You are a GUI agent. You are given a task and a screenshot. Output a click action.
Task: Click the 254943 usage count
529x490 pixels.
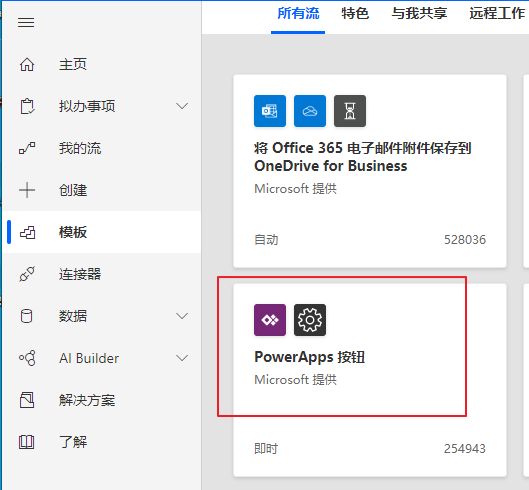(465, 448)
